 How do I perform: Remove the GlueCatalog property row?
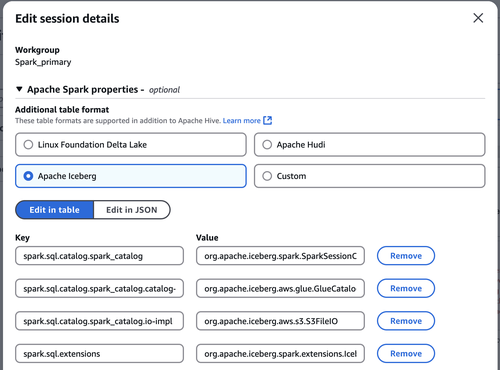tap(406, 288)
